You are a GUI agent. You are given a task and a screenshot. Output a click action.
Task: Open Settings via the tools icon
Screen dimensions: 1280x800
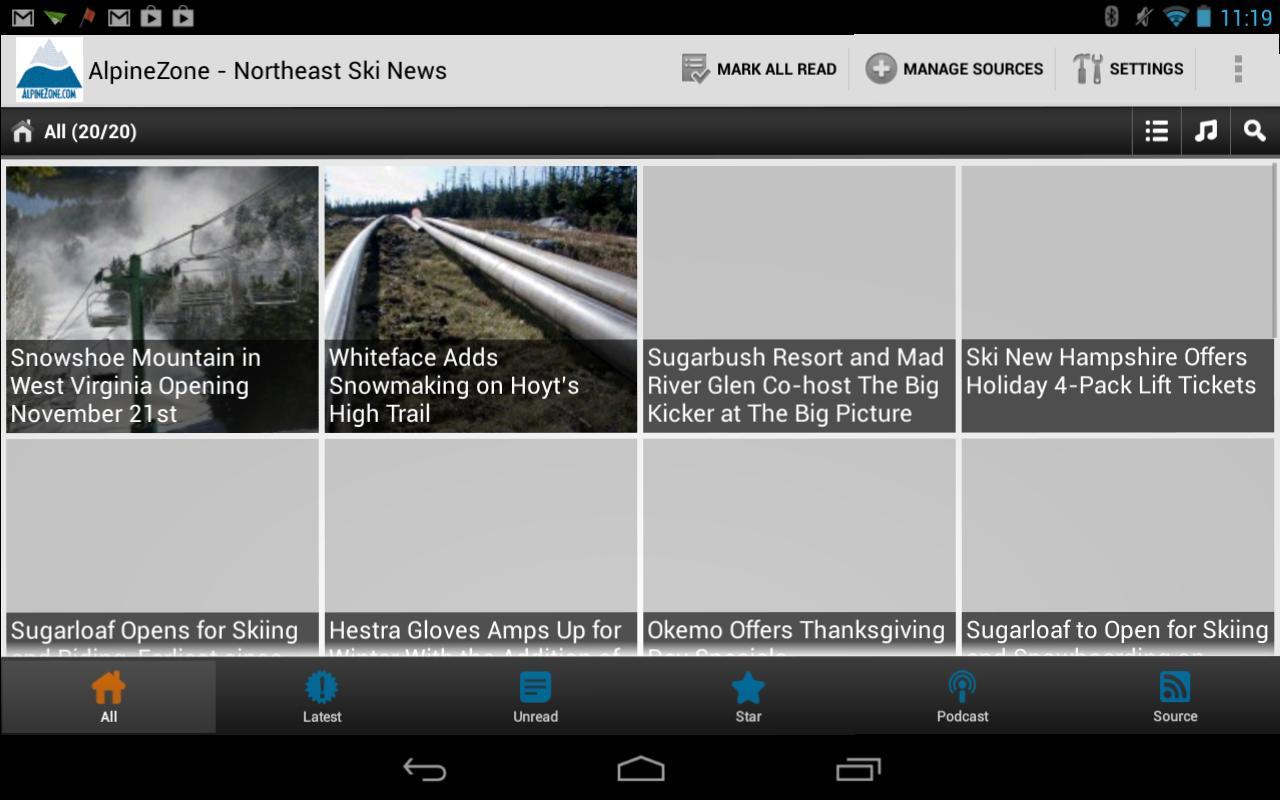click(1128, 68)
